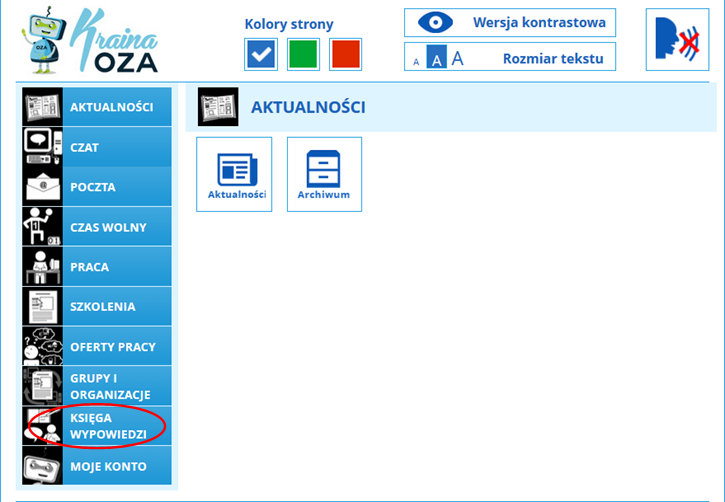Click the player icon beside CZAS WOLNY
Image resolution: width=725 pixels, height=502 pixels.
[x=43, y=227]
